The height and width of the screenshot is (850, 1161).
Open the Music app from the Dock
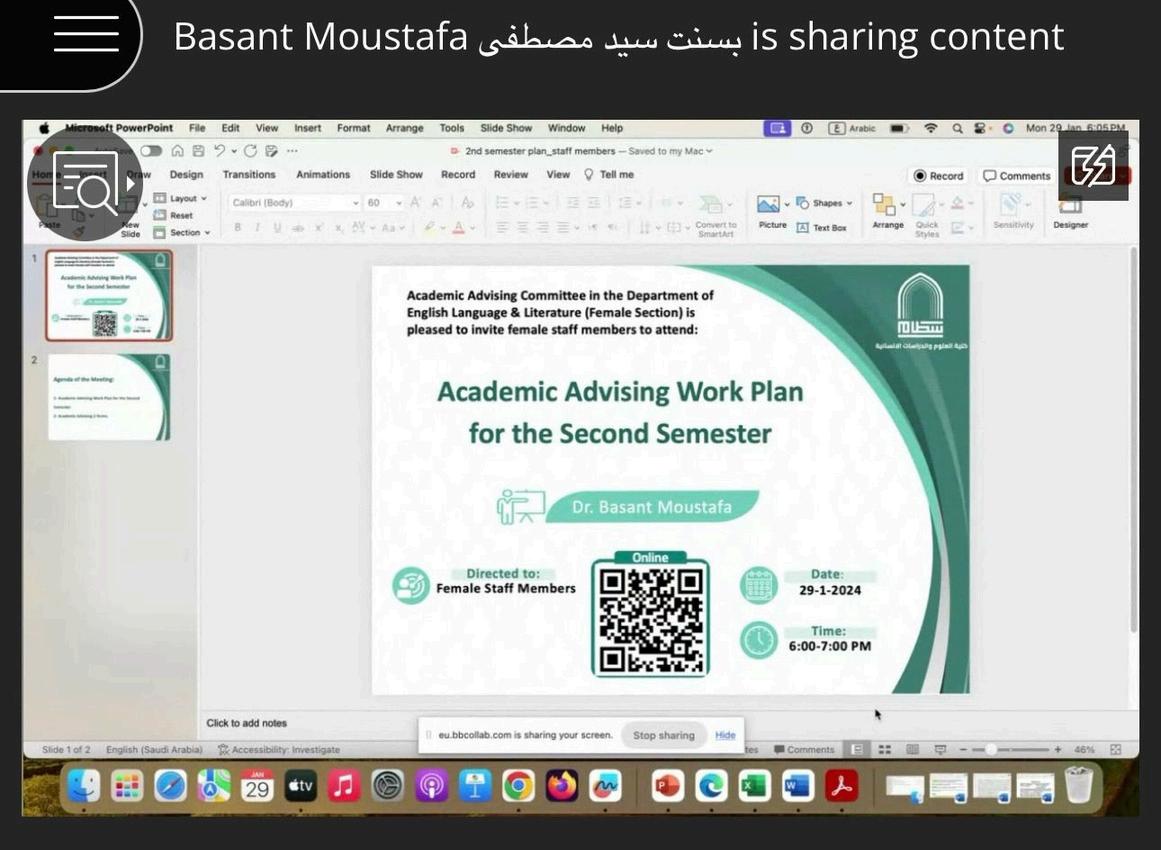point(344,786)
